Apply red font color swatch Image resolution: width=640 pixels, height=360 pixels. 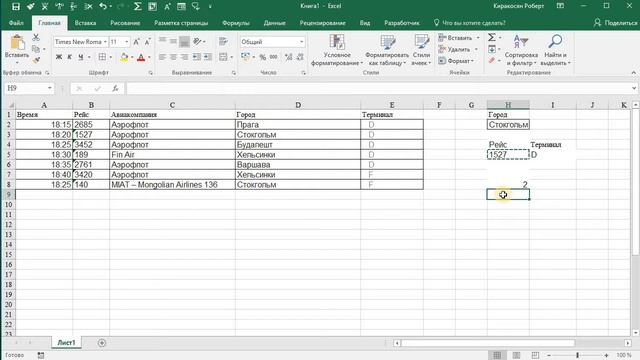[x=141, y=57]
